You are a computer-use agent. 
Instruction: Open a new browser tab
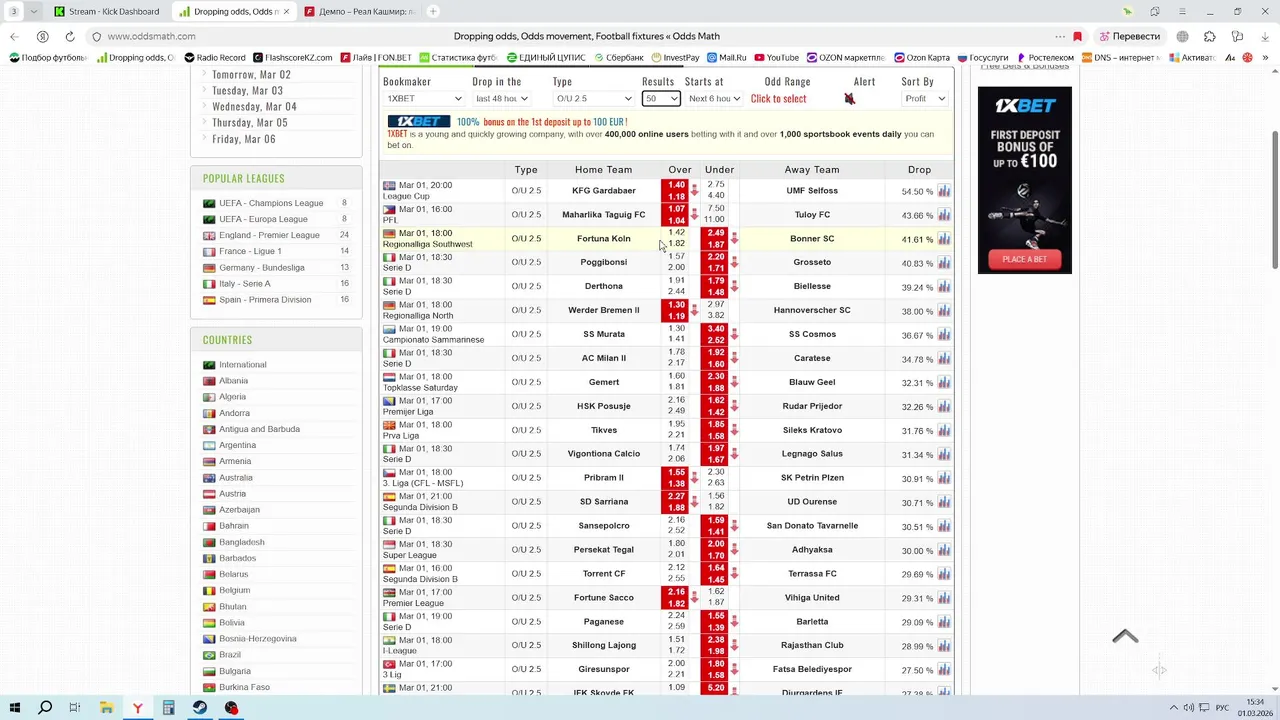[433, 12]
